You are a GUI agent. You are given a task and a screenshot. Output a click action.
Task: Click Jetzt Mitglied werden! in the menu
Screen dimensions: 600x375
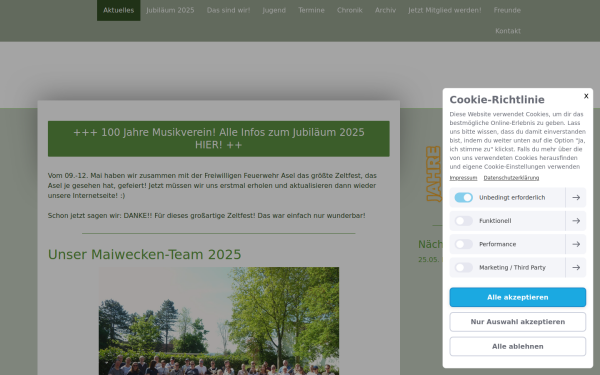pos(445,10)
